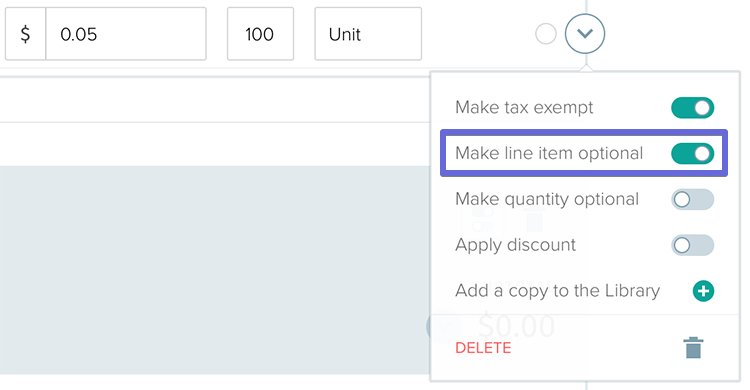Click the Unit text field
This screenshot has height=390, width=750.
pyautogui.click(x=368, y=34)
